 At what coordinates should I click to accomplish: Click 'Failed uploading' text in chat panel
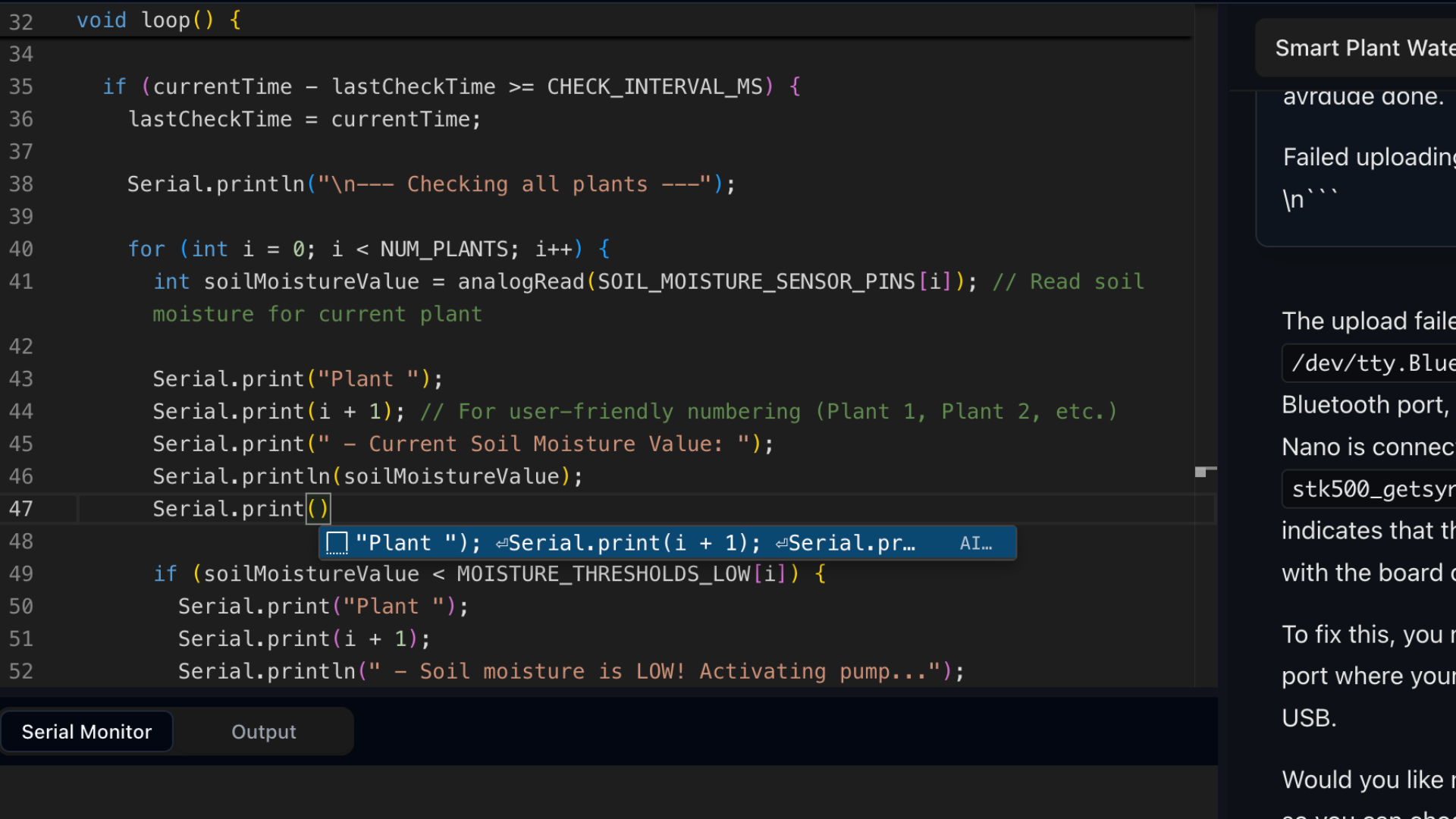tap(1369, 157)
